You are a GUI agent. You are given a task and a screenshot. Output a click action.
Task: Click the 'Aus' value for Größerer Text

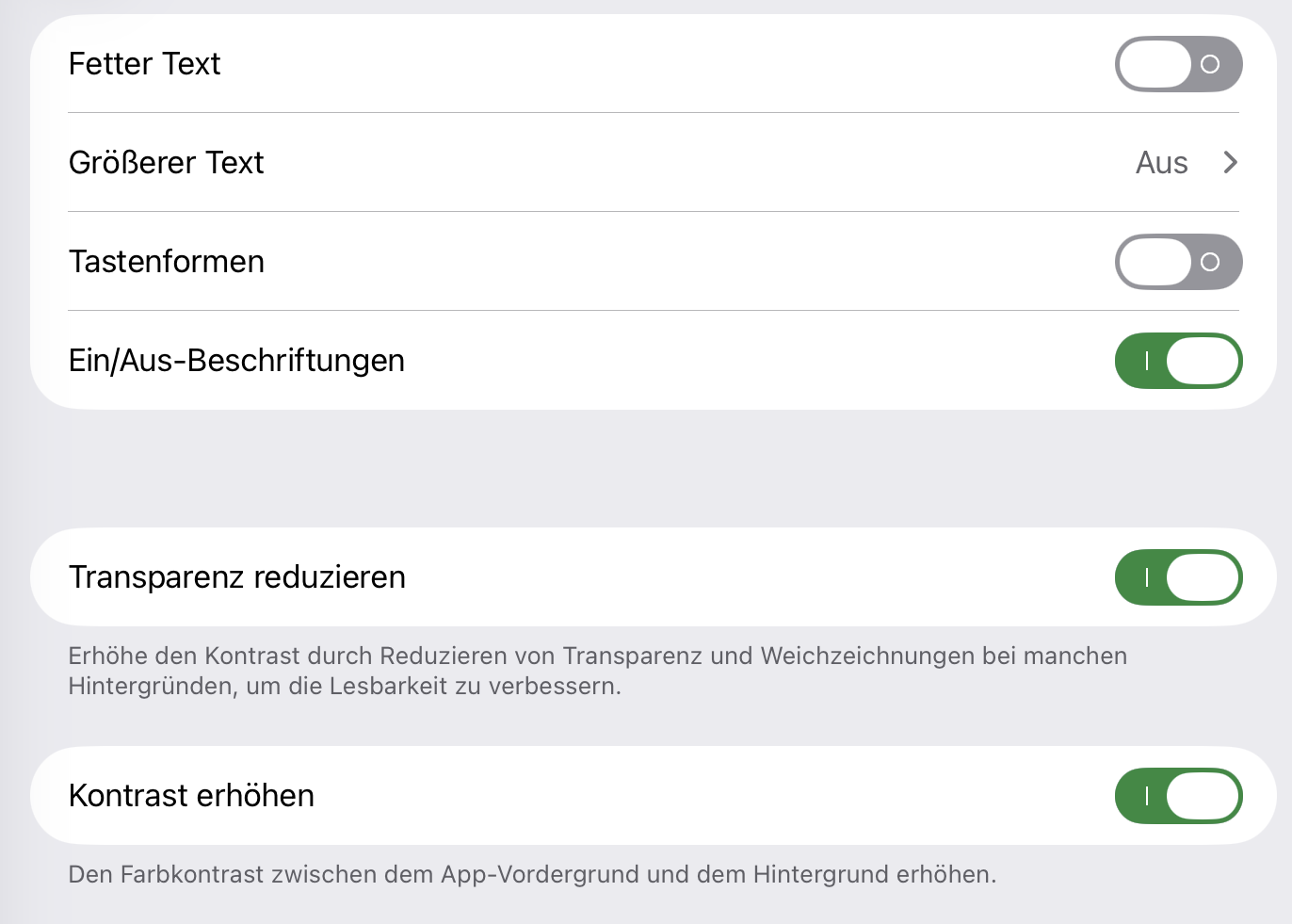1161,163
